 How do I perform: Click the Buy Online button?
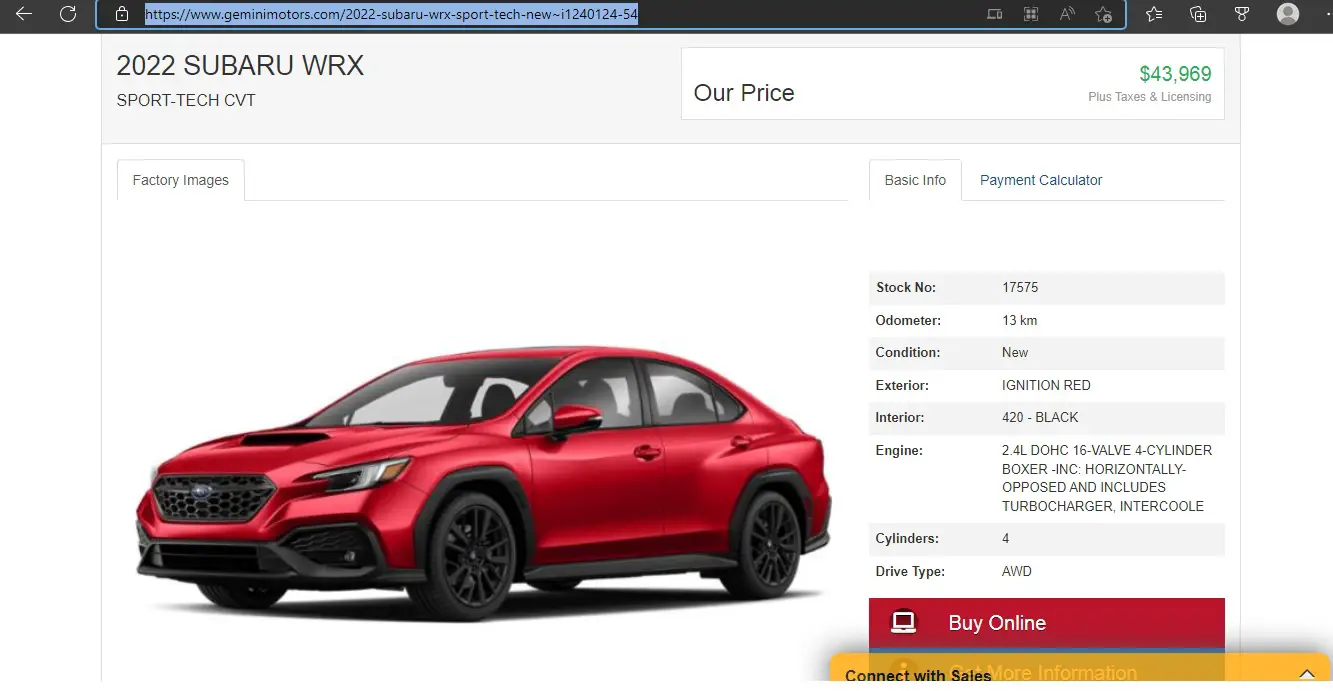click(x=1047, y=623)
